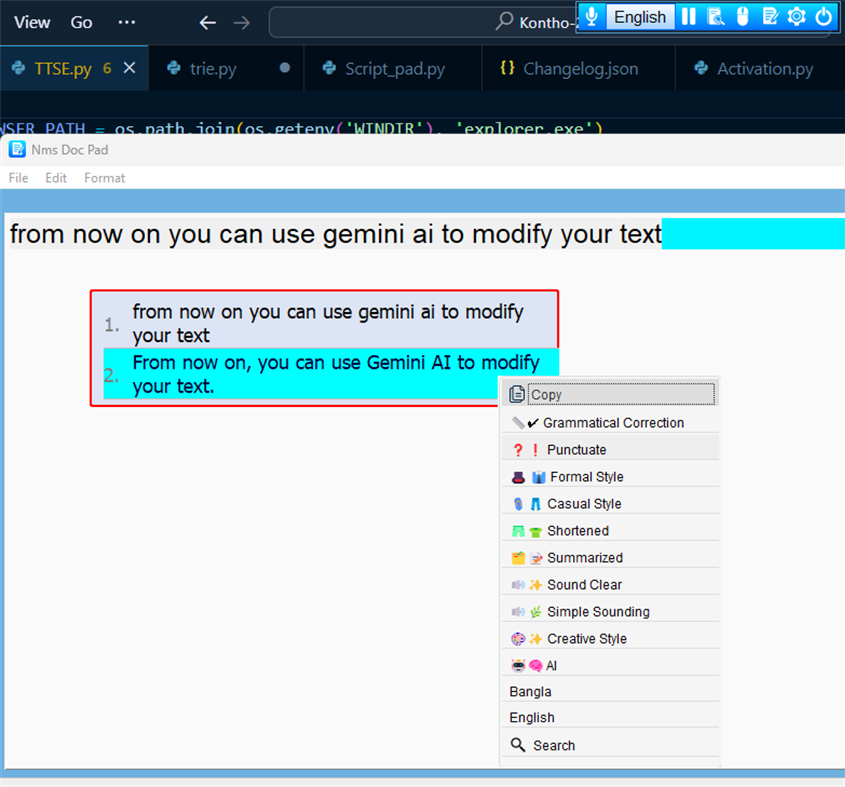Choose English from the context menu
Image resolution: width=845 pixels, height=787 pixels.
pyautogui.click(x=611, y=717)
